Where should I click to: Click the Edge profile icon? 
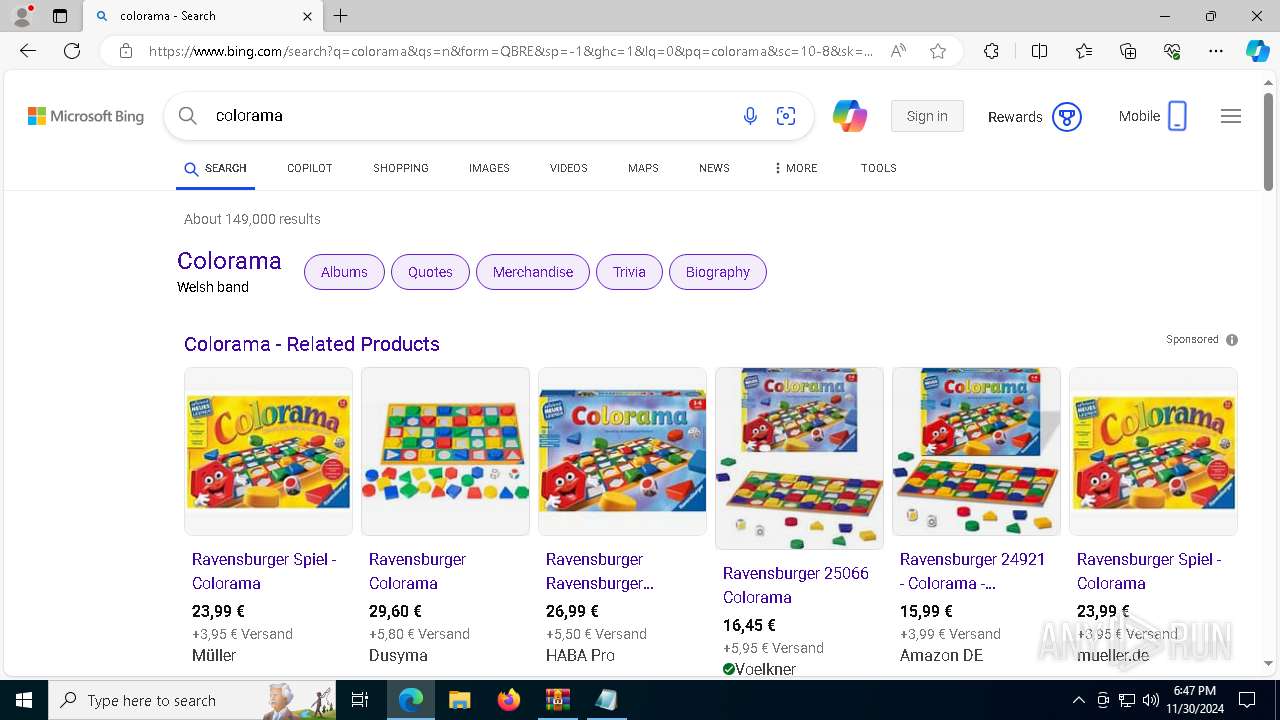(x=22, y=15)
